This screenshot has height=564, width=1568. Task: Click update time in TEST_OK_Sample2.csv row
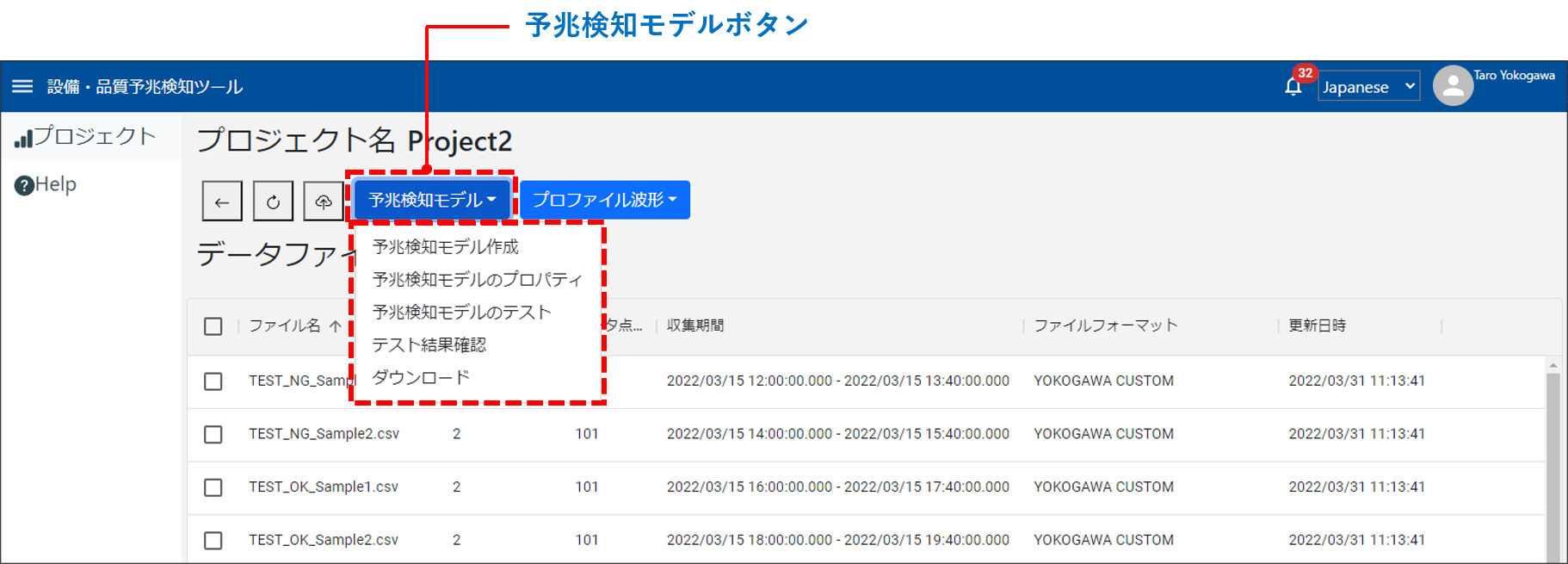pyautogui.click(x=1357, y=540)
